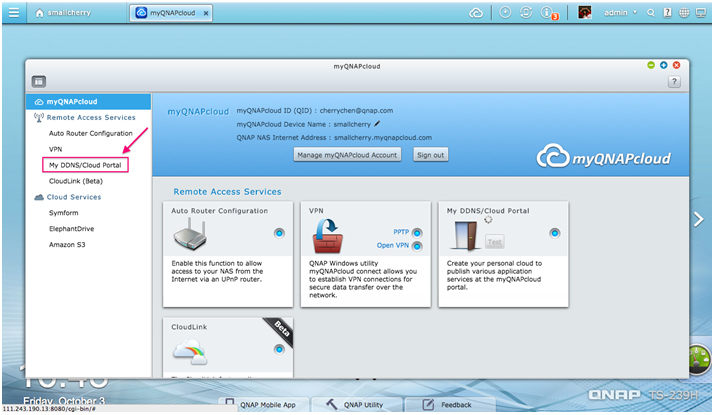The height and width of the screenshot is (415, 714).
Task: Open My DDNS/Cloud Portal in sidebar
Action: [x=85, y=165]
